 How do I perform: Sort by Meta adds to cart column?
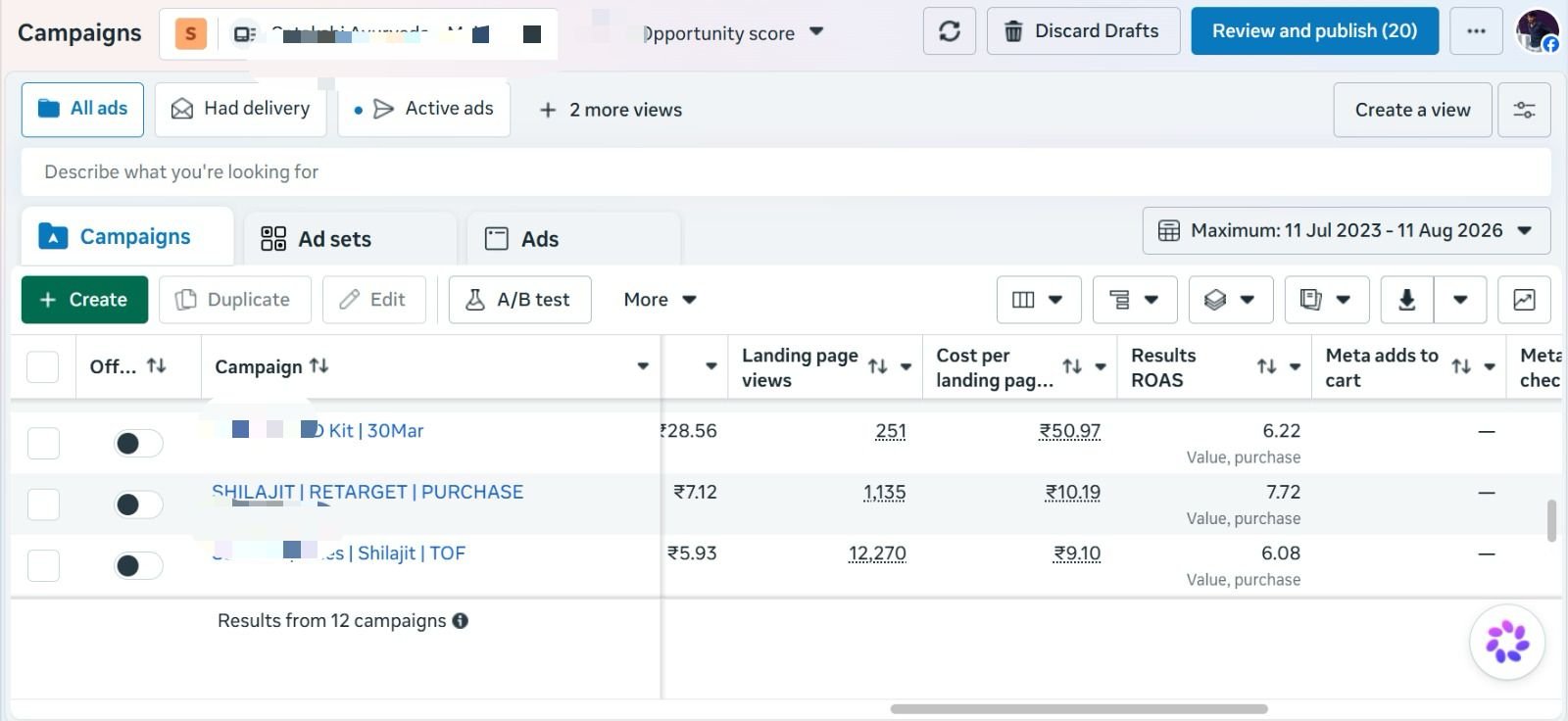point(1461,367)
